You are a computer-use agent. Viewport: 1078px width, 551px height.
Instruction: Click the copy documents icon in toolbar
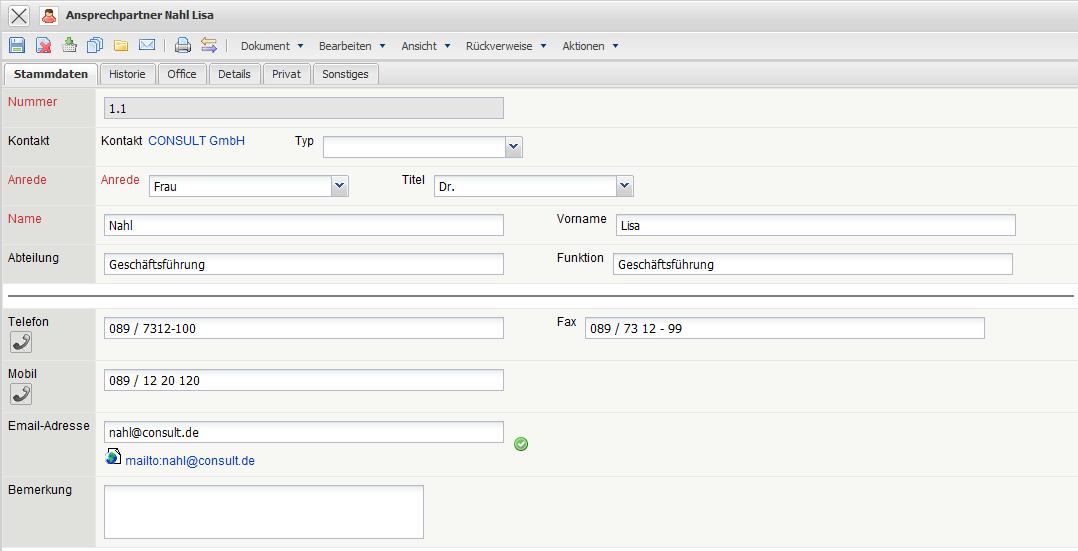coord(95,45)
